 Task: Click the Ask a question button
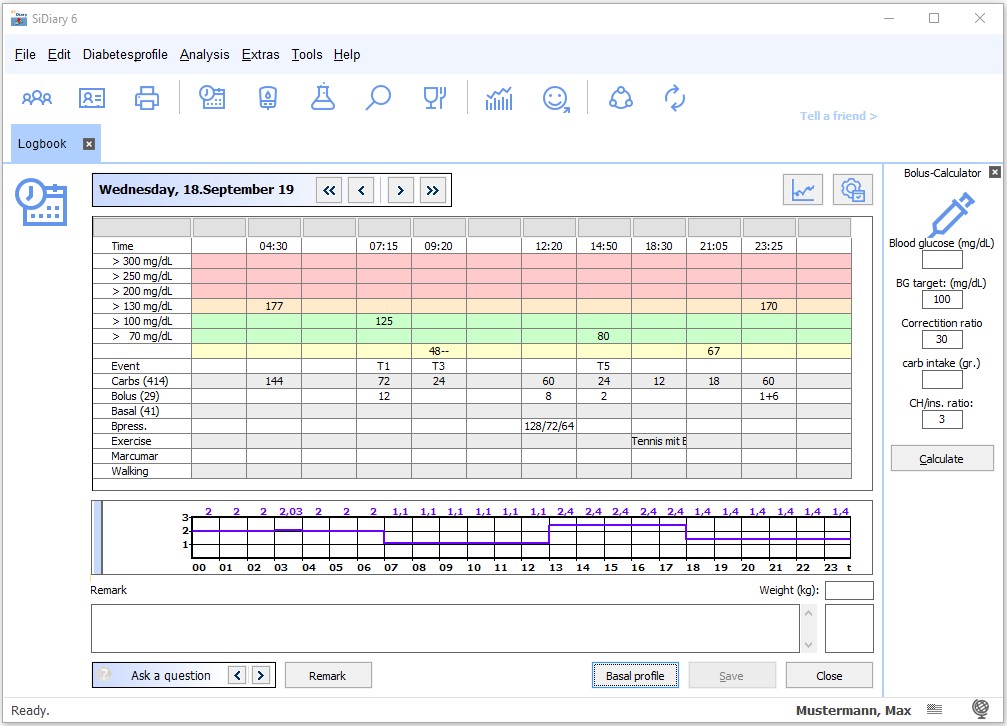170,675
